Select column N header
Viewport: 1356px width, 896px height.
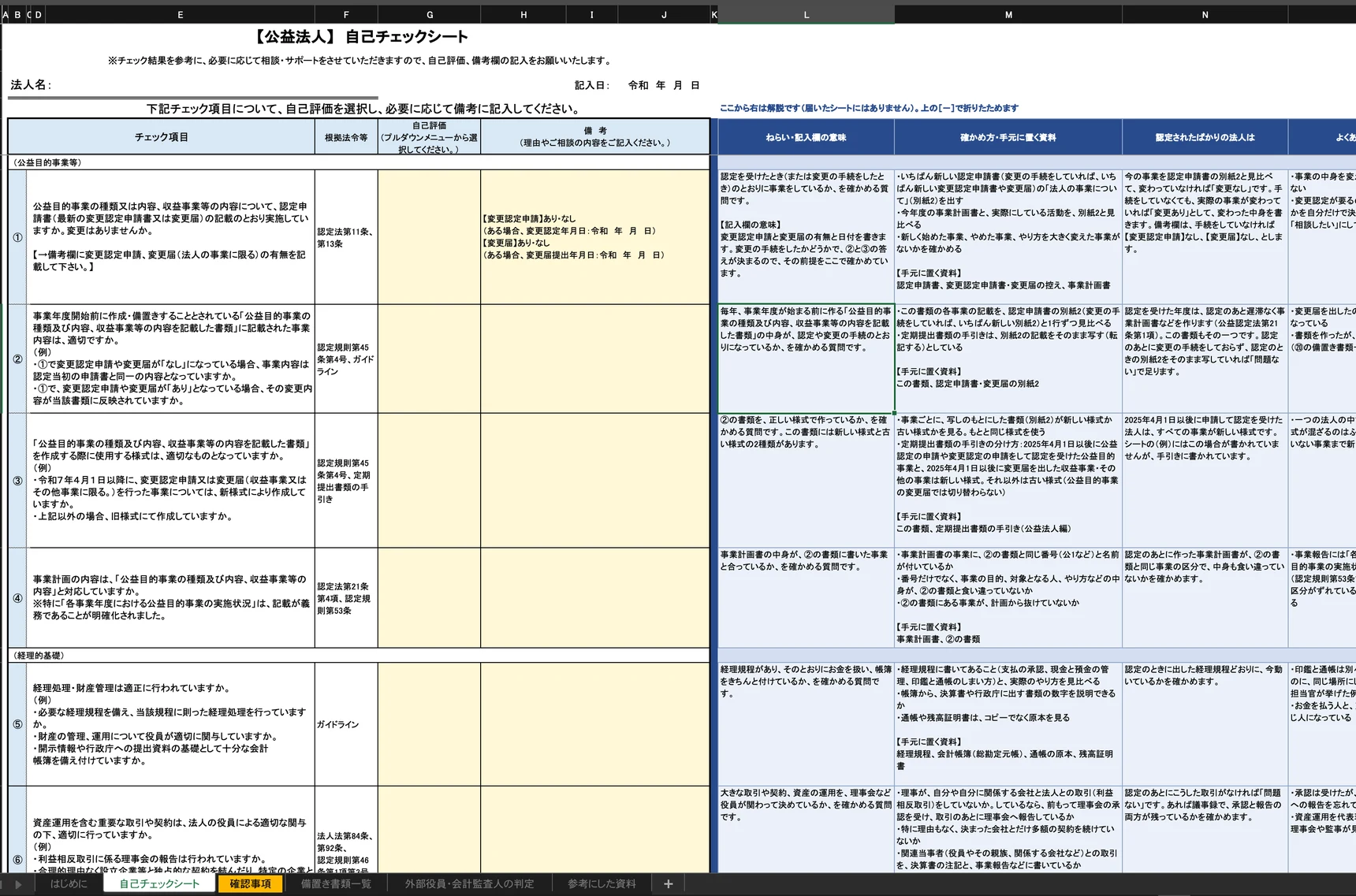tap(1205, 15)
